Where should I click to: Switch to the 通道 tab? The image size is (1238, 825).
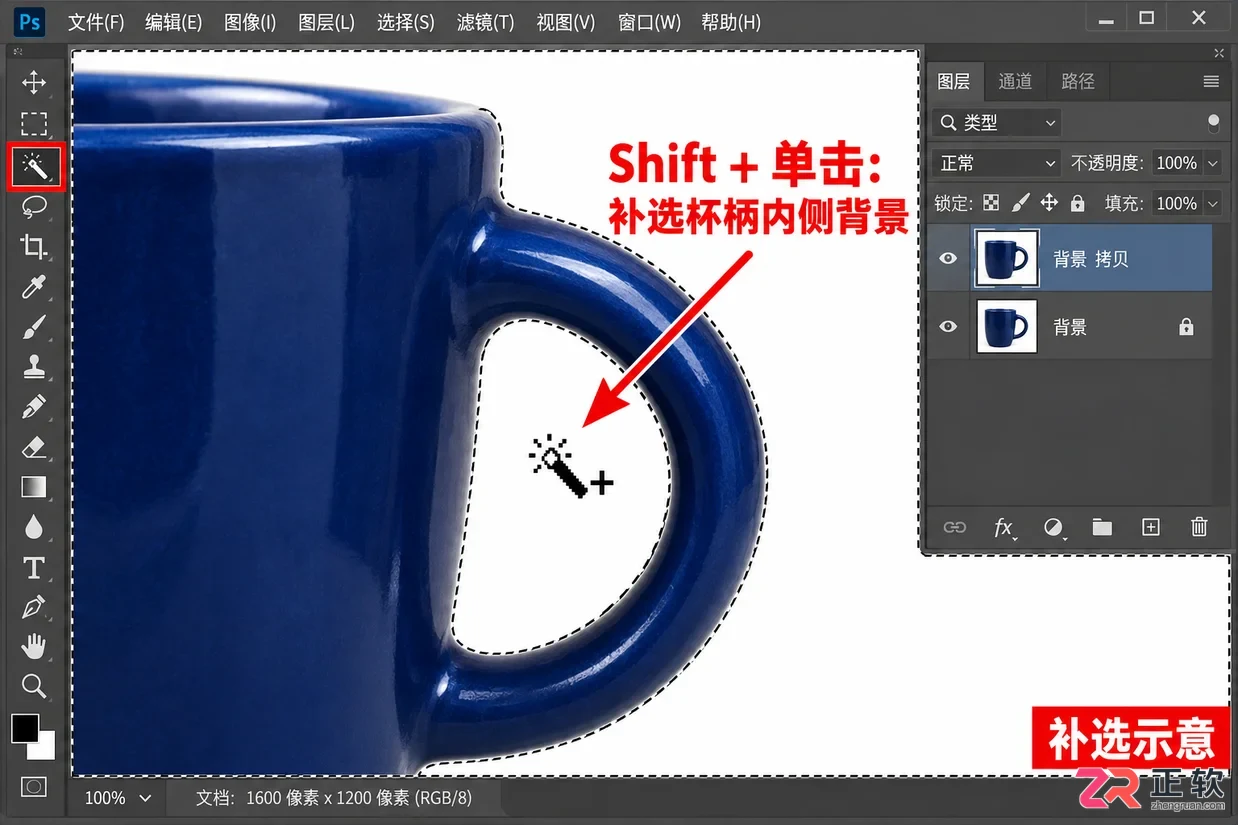[1015, 82]
